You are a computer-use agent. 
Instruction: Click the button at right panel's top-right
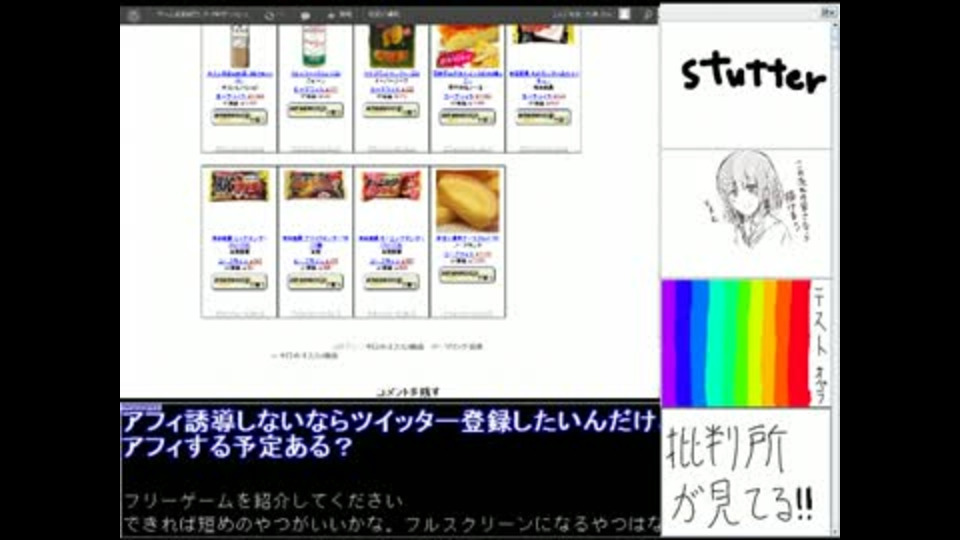pyautogui.click(x=828, y=12)
